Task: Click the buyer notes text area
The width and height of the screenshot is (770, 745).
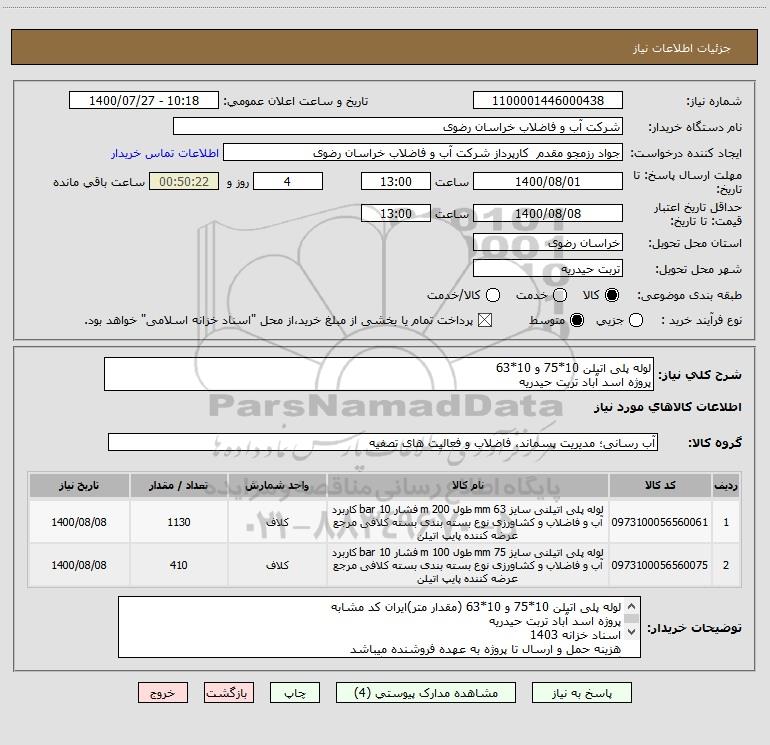Action: coord(379,627)
